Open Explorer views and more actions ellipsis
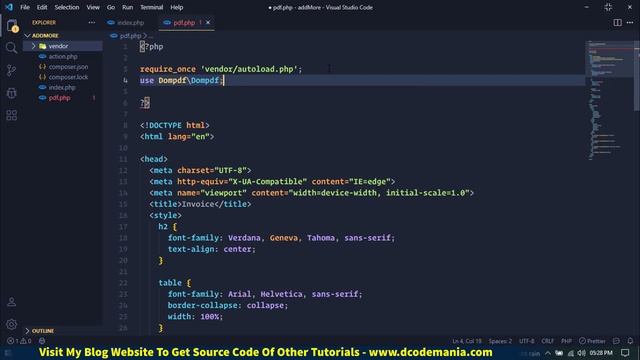640x360 pixels. coord(91,22)
